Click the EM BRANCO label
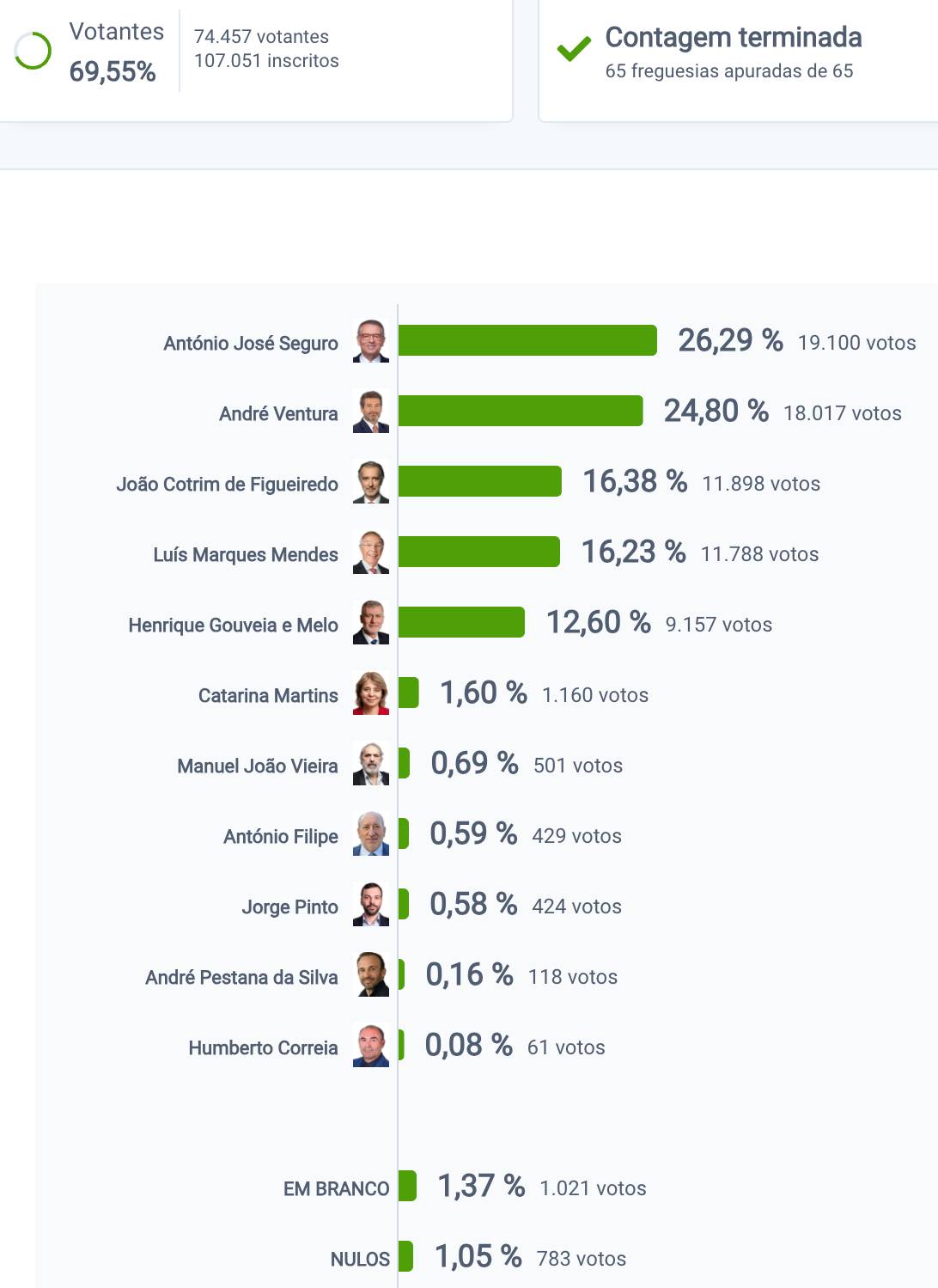938x1288 pixels. 336,1188
